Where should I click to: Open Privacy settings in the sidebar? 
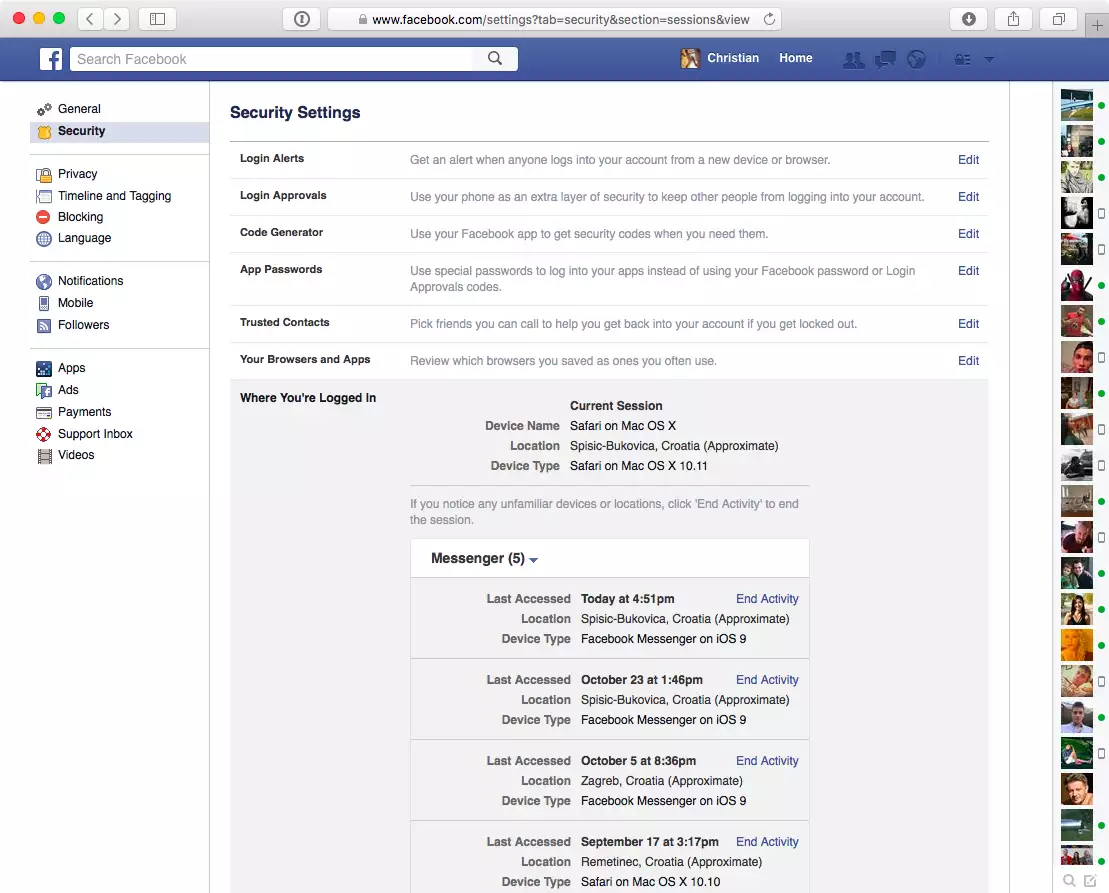(77, 174)
